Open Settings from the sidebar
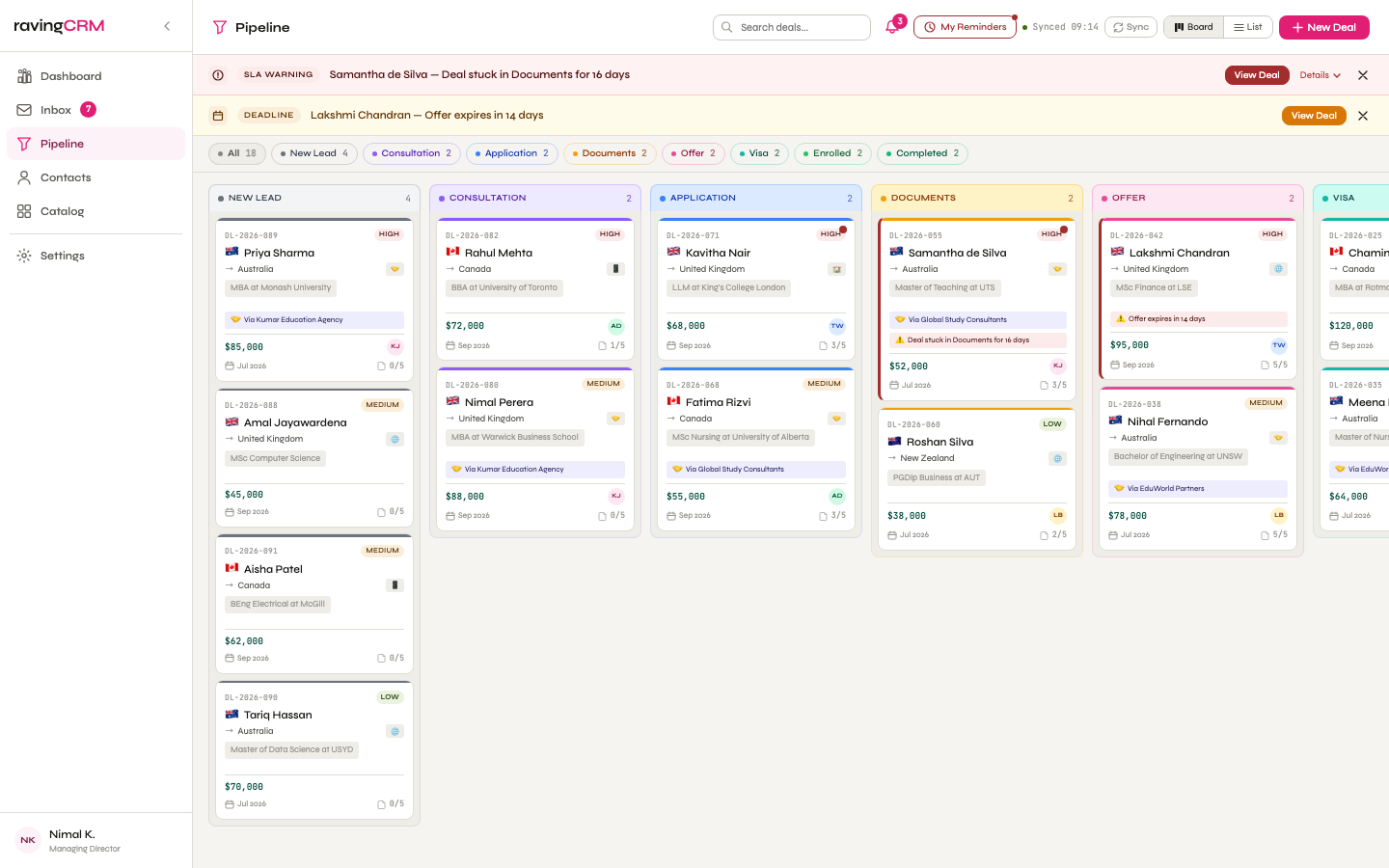 (x=62, y=256)
